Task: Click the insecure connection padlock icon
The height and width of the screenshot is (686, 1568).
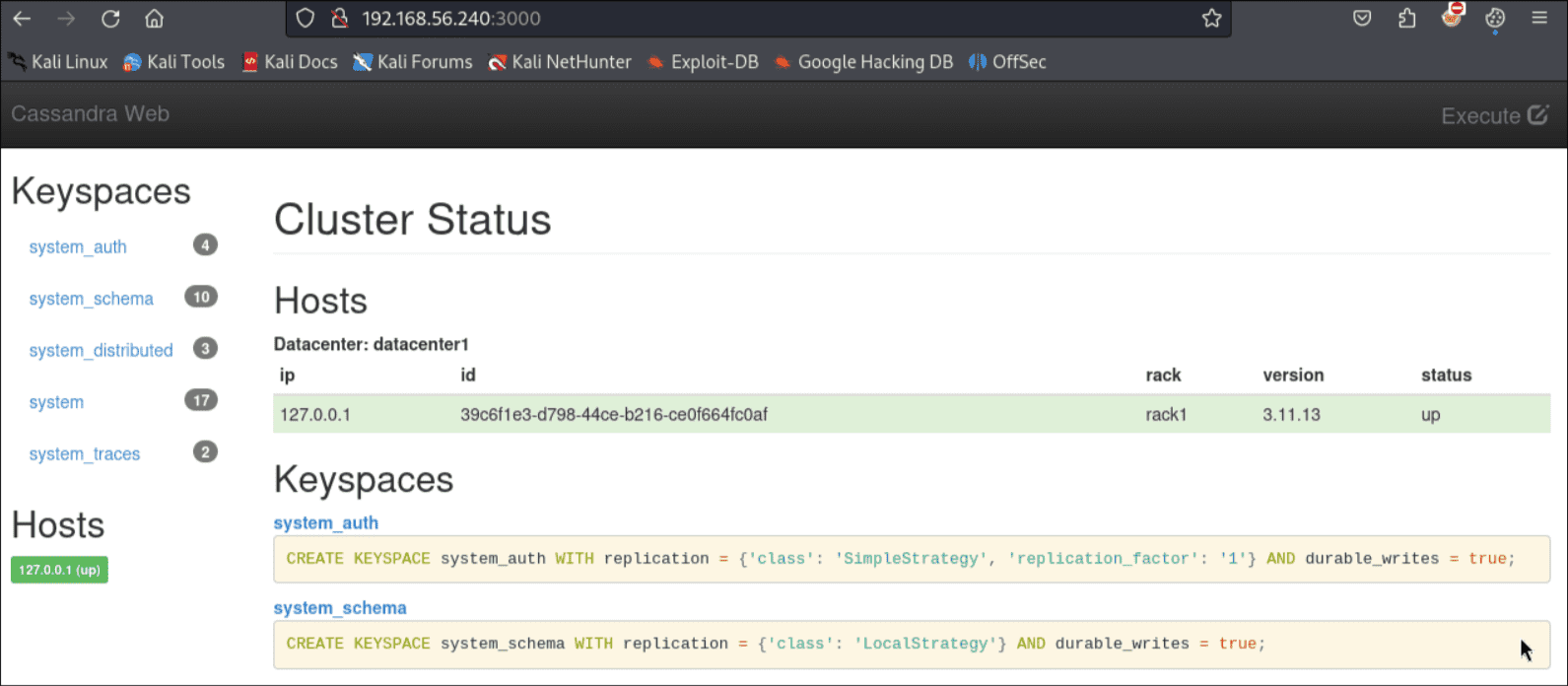Action: [339, 19]
